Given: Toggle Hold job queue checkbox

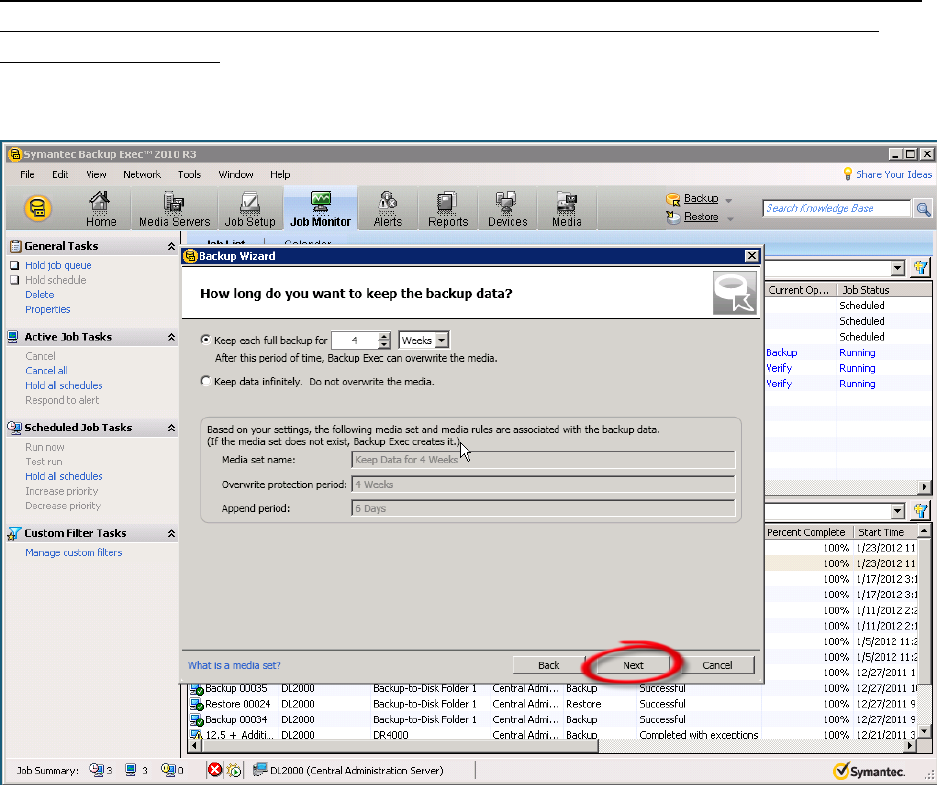Looking at the screenshot, I should coord(15,265).
